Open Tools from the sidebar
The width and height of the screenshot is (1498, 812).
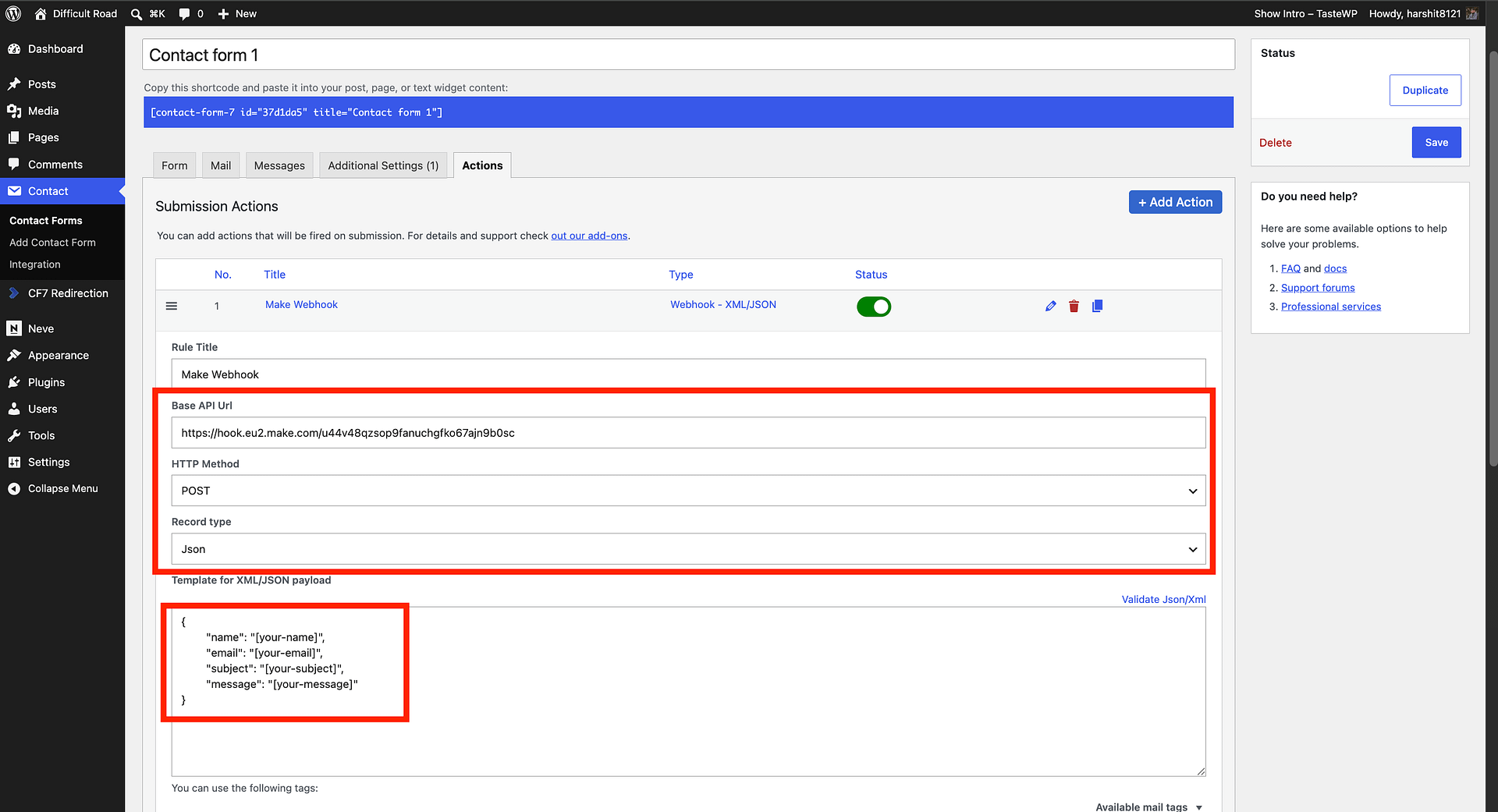point(62,435)
